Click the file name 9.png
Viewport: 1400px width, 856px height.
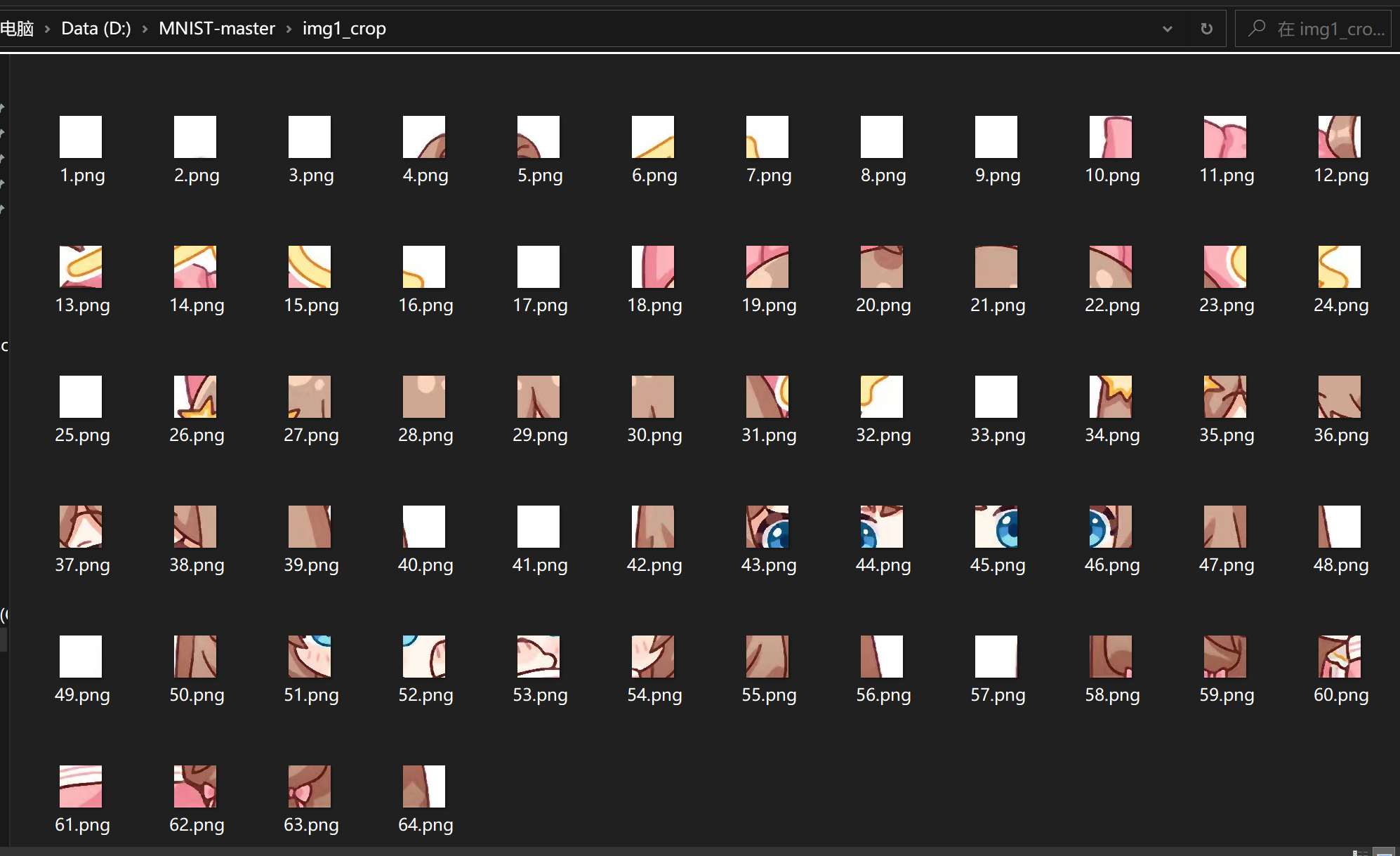point(998,176)
